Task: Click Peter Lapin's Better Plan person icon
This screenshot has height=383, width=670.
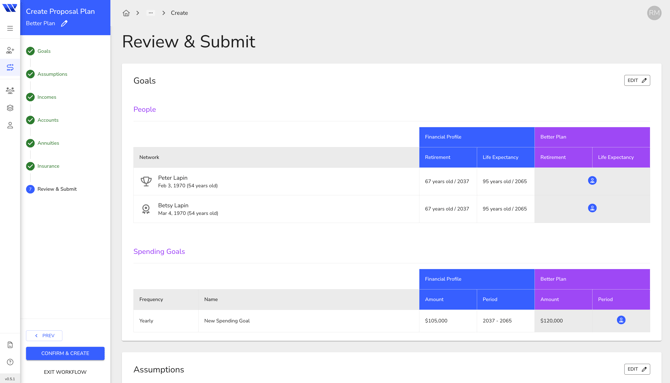Action: click(592, 181)
